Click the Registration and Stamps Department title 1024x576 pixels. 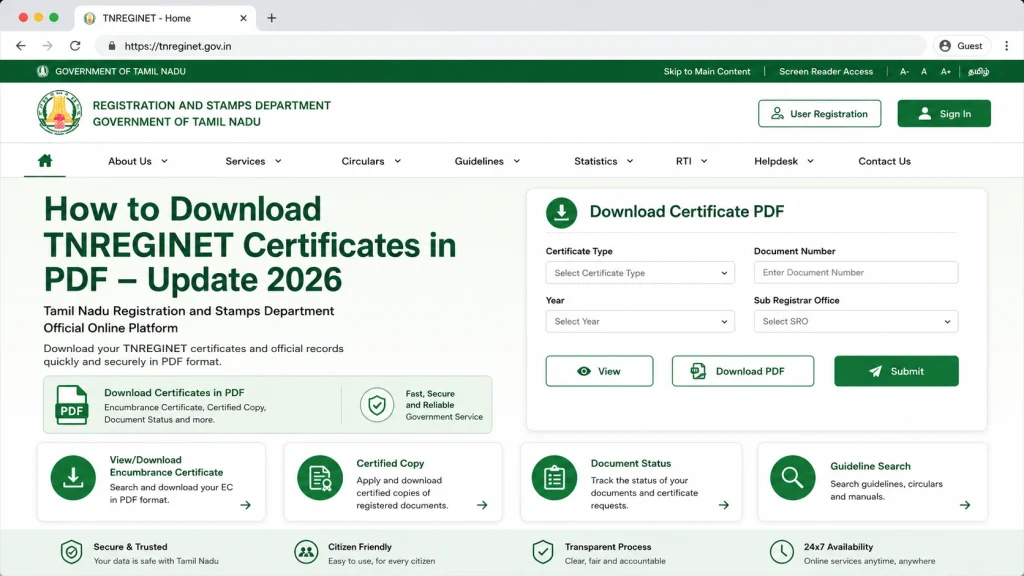(x=212, y=114)
